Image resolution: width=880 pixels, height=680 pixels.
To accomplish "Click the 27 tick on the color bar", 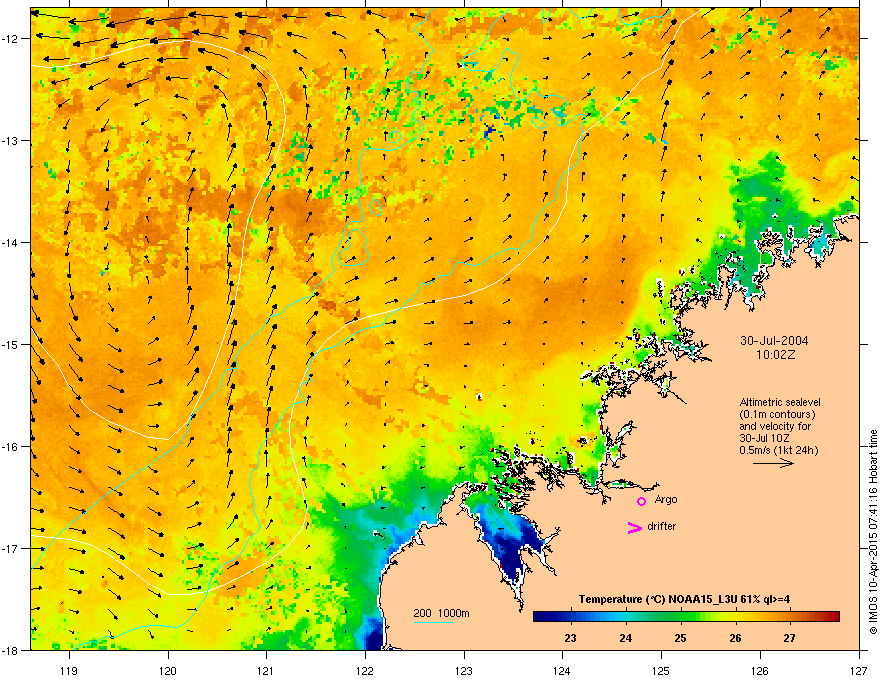I will (x=790, y=638).
